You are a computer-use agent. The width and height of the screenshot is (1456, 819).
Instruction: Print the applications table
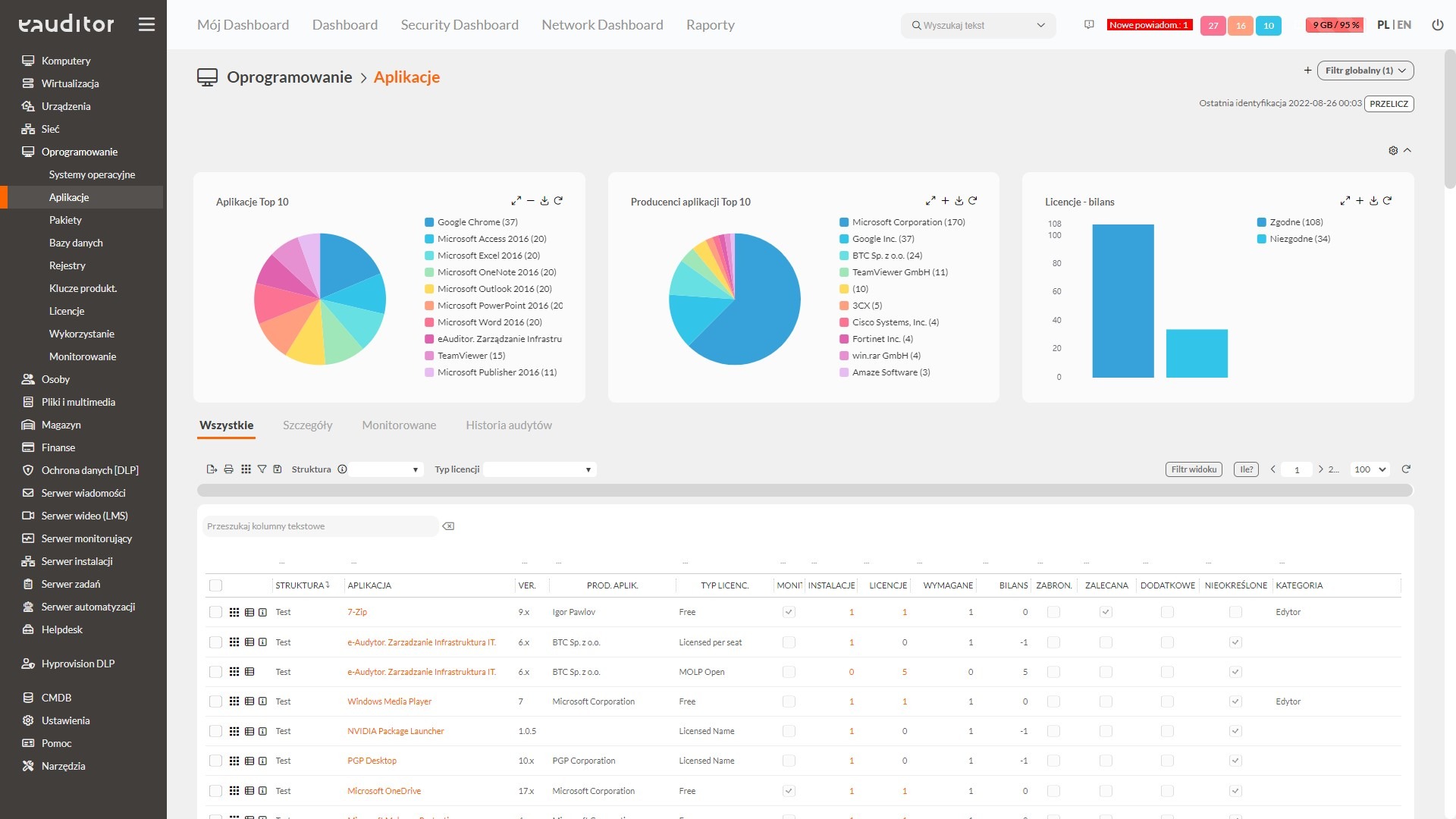tap(228, 469)
